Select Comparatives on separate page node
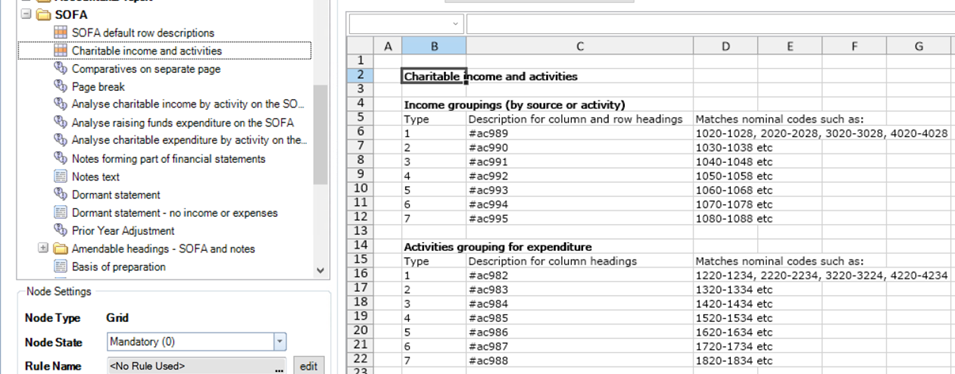 (146, 69)
